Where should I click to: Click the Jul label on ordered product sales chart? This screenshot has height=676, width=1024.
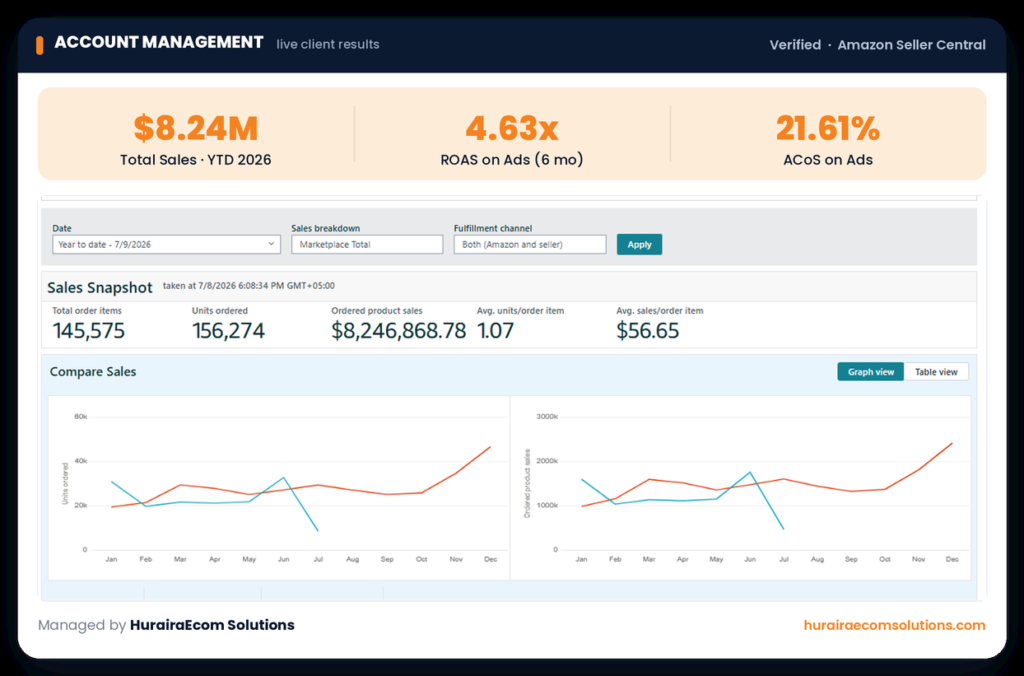click(784, 559)
